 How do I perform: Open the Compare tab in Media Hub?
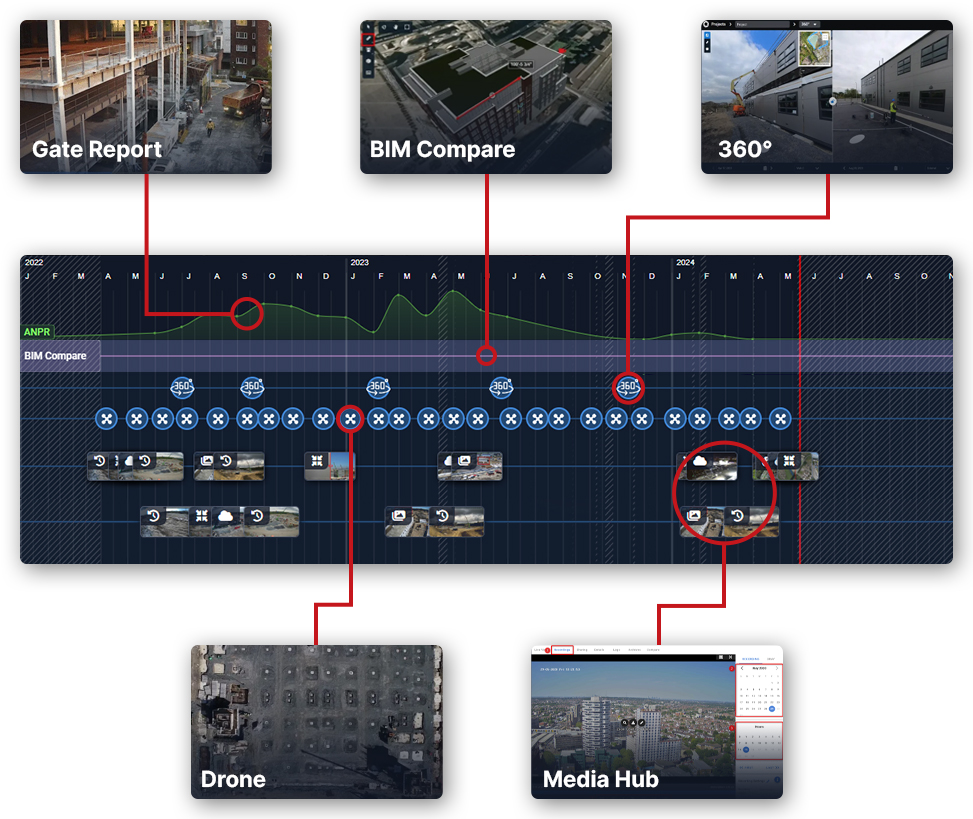click(x=653, y=650)
